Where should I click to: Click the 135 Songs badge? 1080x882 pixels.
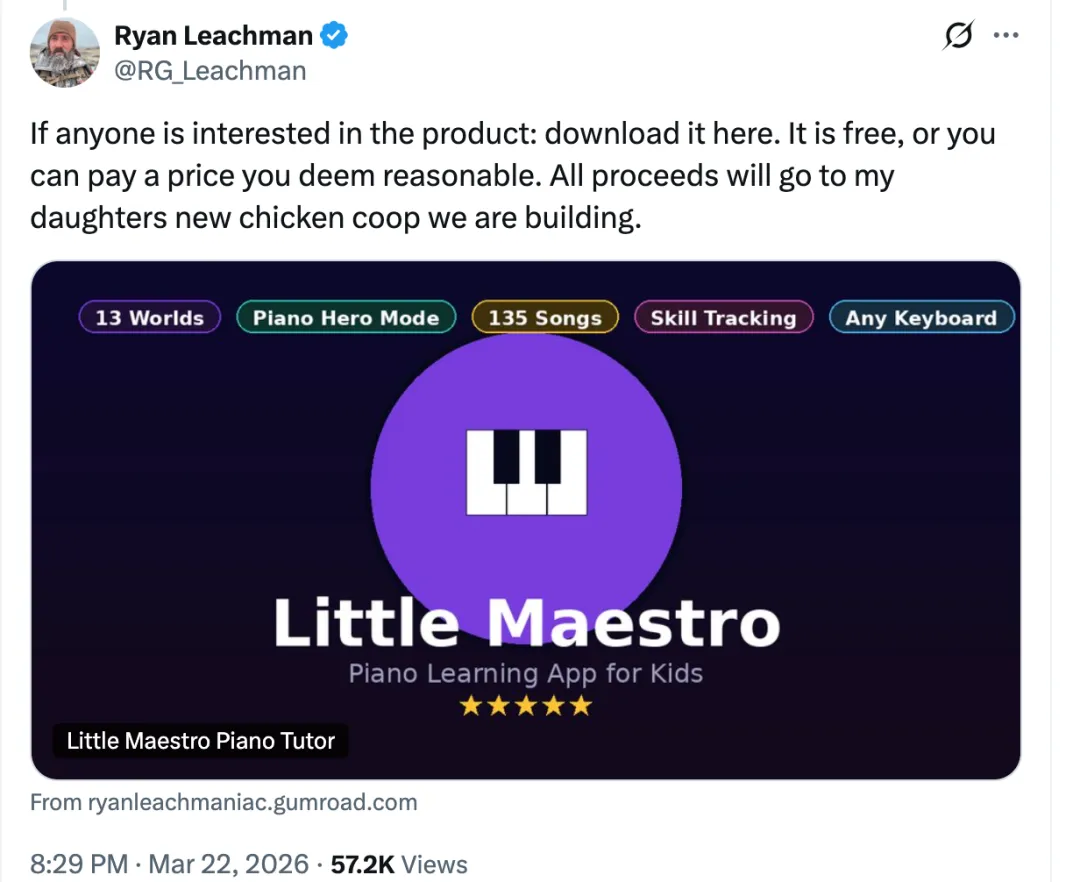[x=545, y=318]
